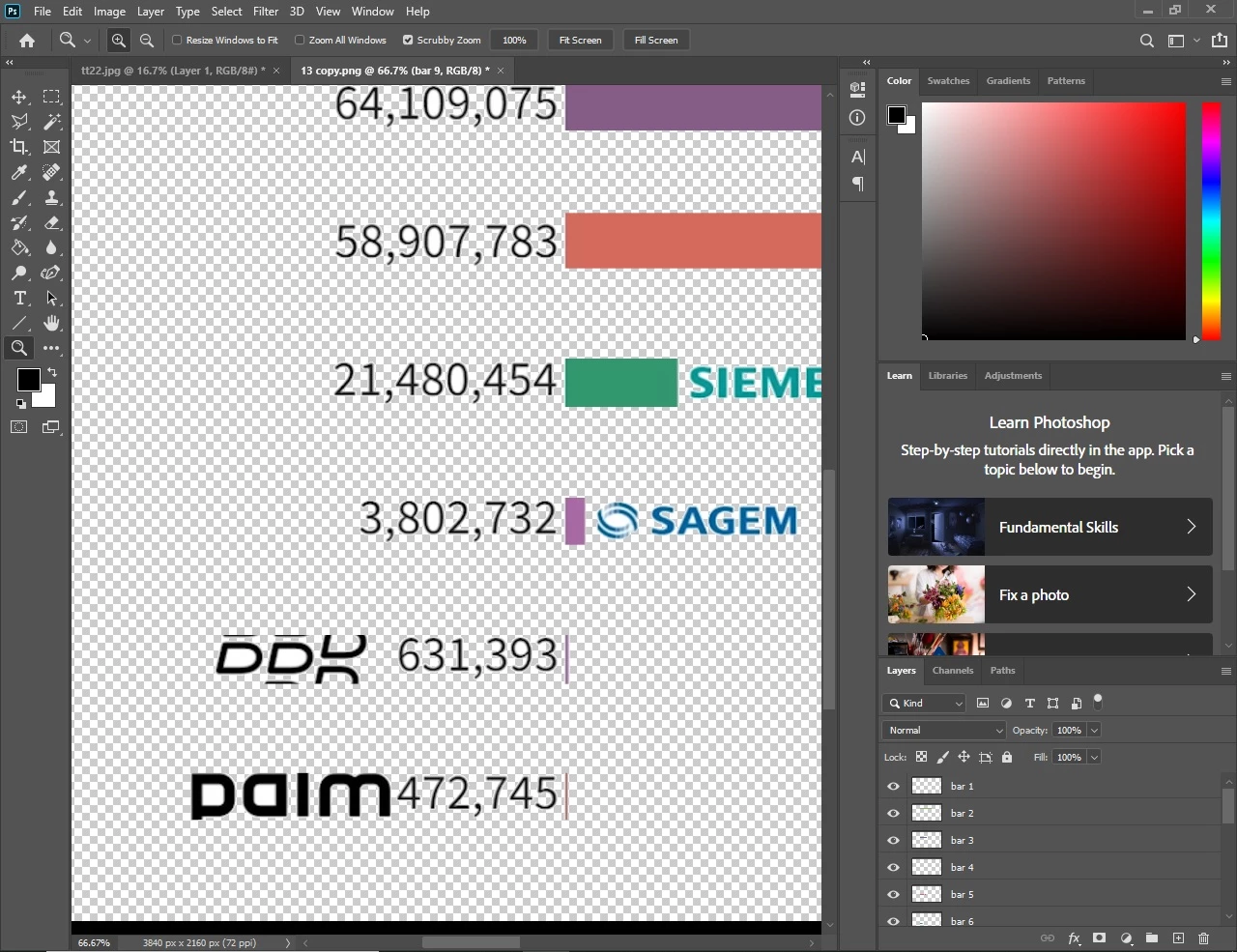This screenshot has width=1237, height=952.
Task: Open the Opacity slider dropdown arrow
Action: [x=1095, y=731]
